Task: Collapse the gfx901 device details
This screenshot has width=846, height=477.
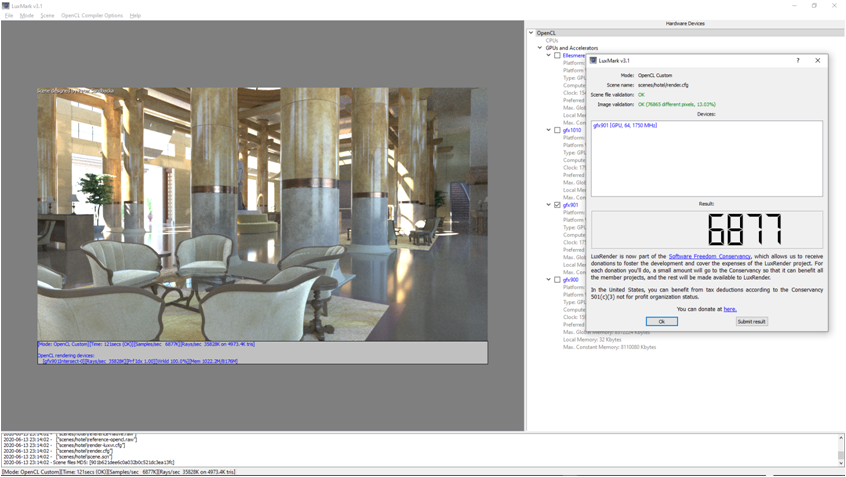Action: coord(549,205)
